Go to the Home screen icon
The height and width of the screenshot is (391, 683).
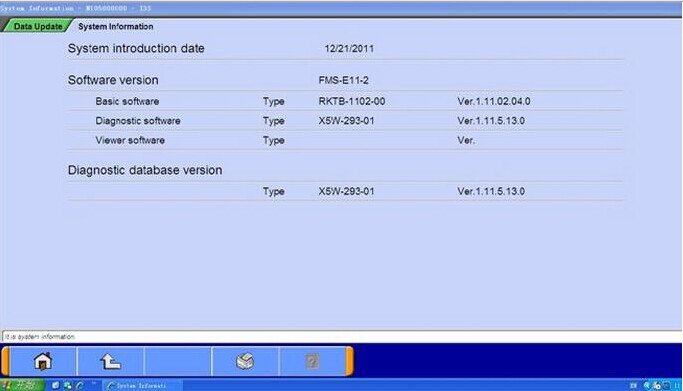click(x=43, y=361)
